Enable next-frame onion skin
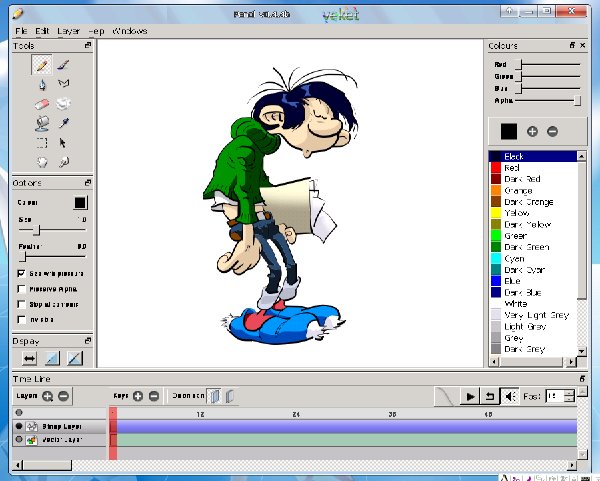The height and width of the screenshot is (481, 600). pos(230,396)
